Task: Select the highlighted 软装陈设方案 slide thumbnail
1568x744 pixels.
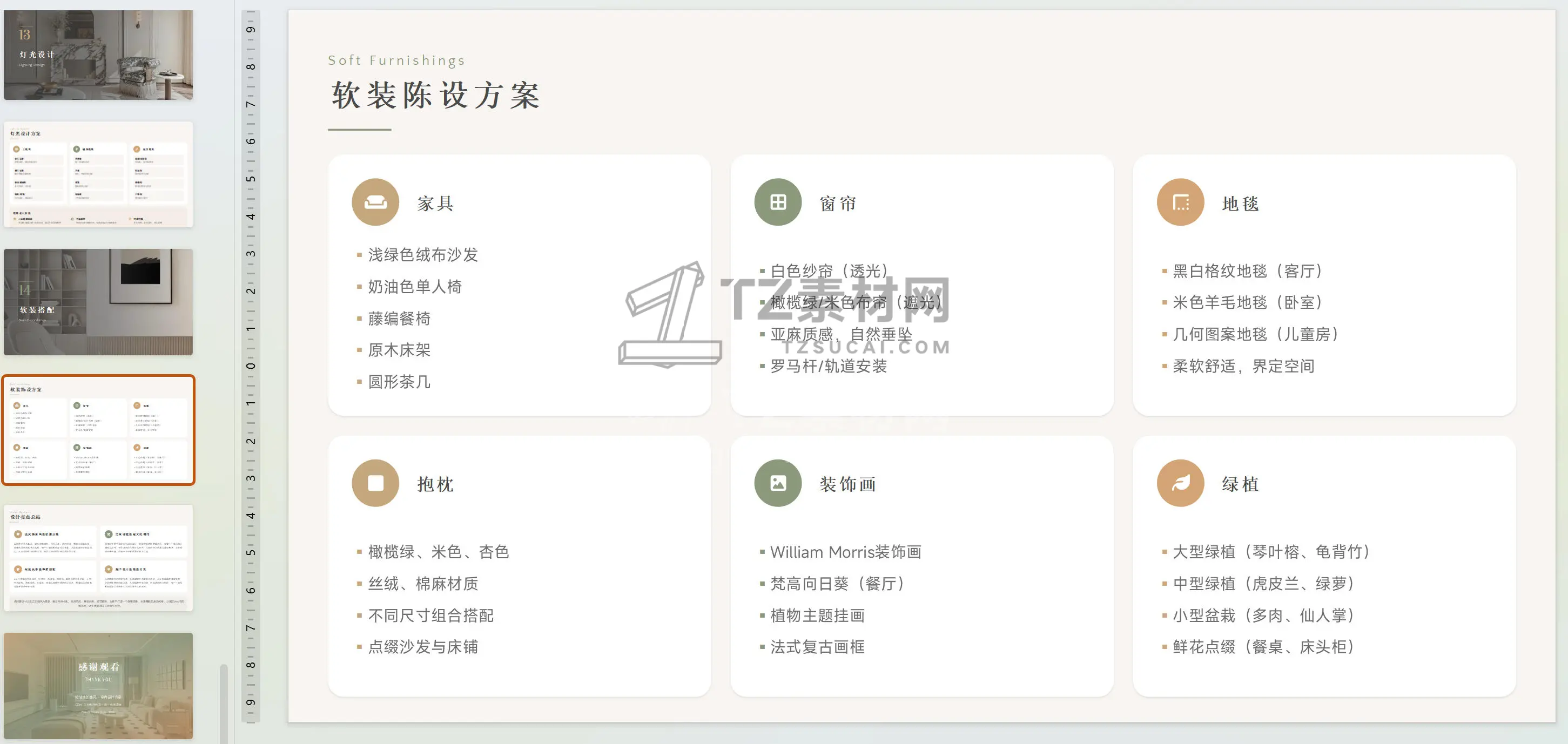Action: [98, 430]
